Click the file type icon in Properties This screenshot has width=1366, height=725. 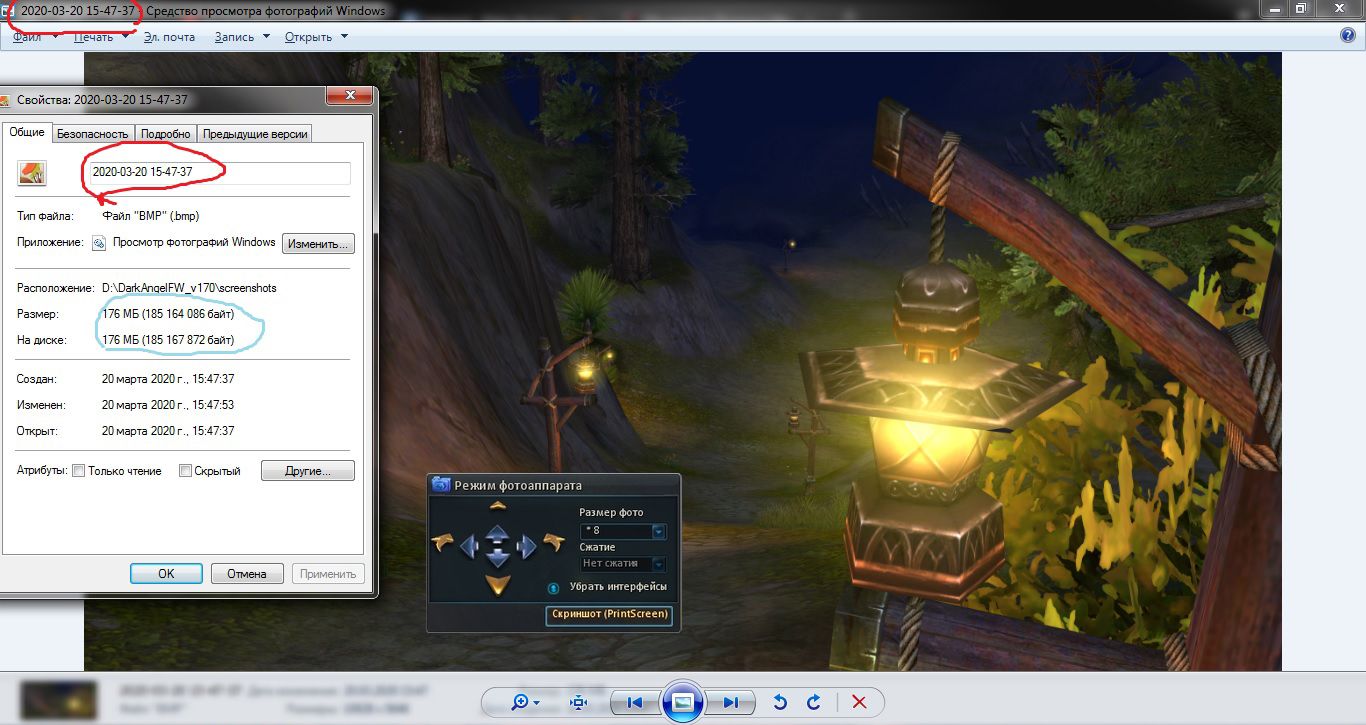(33, 173)
